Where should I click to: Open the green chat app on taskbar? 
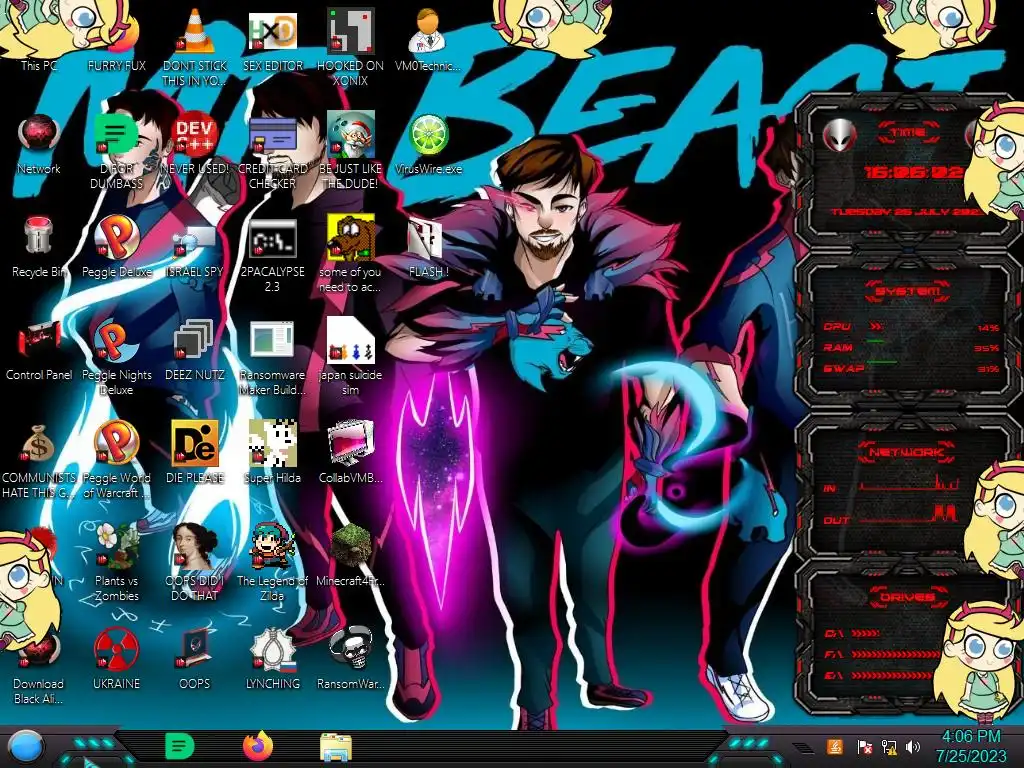pos(179,746)
